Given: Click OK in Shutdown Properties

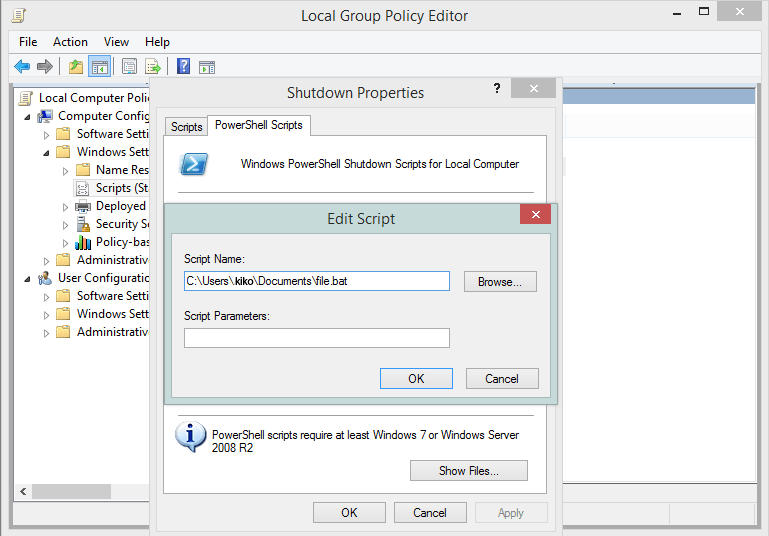Looking at the screenshot, I should point(349,512).
